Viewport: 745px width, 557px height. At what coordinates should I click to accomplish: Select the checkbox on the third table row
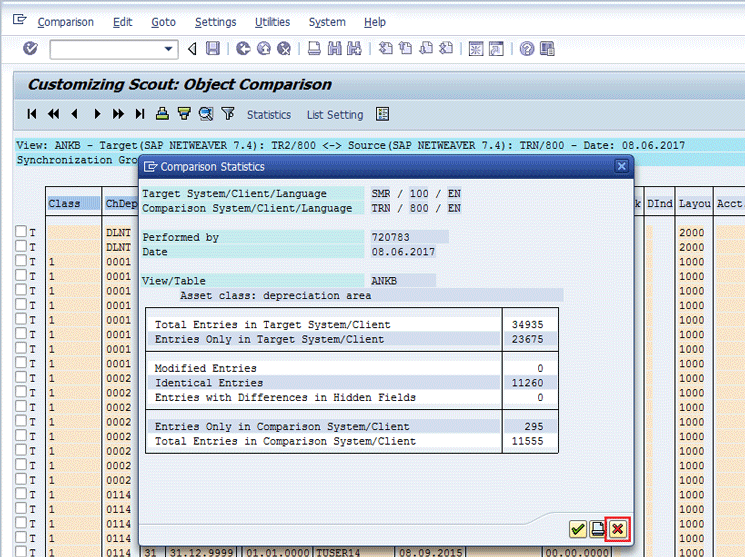coord(21,261)
